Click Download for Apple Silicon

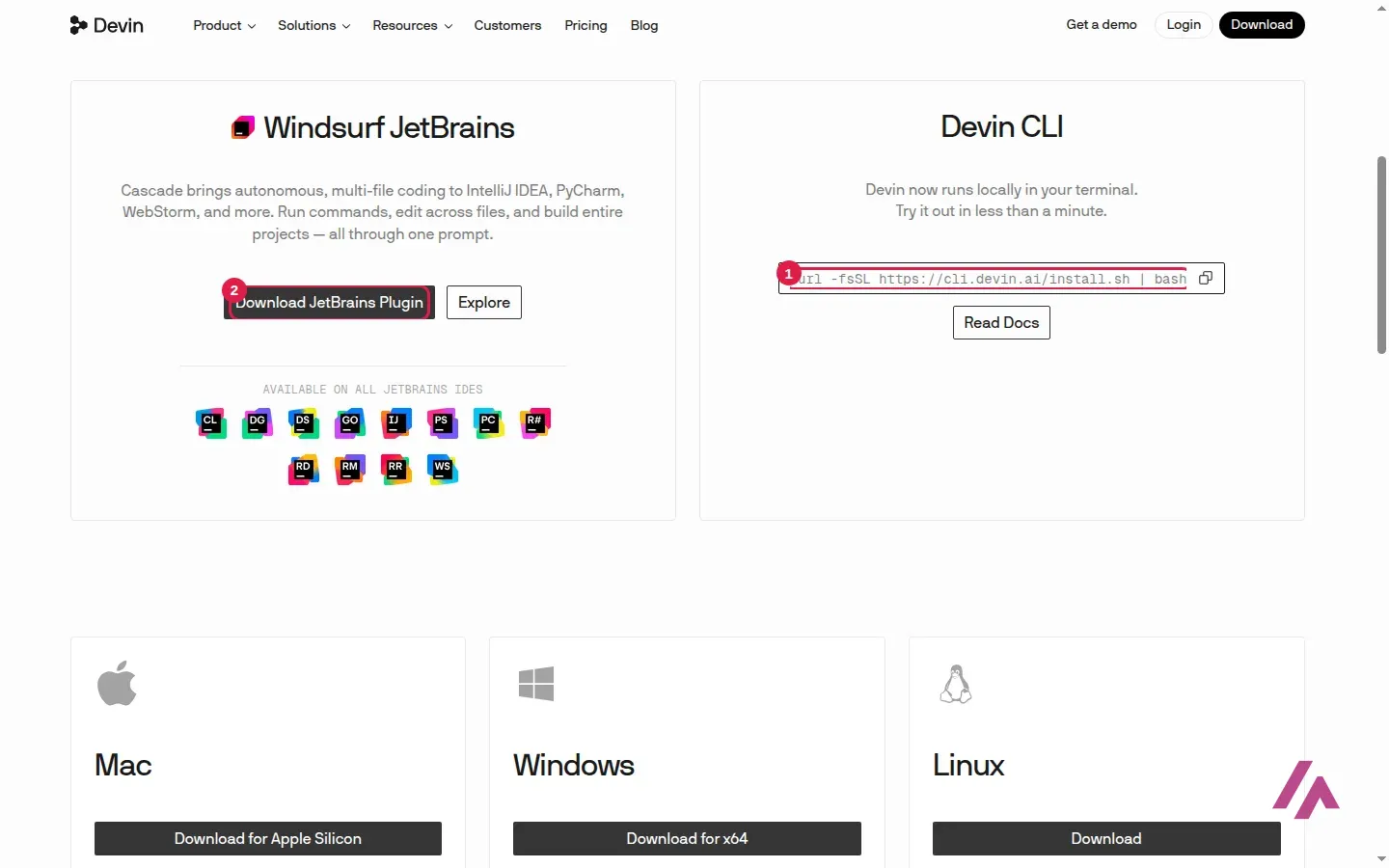[x=268, y=839]
